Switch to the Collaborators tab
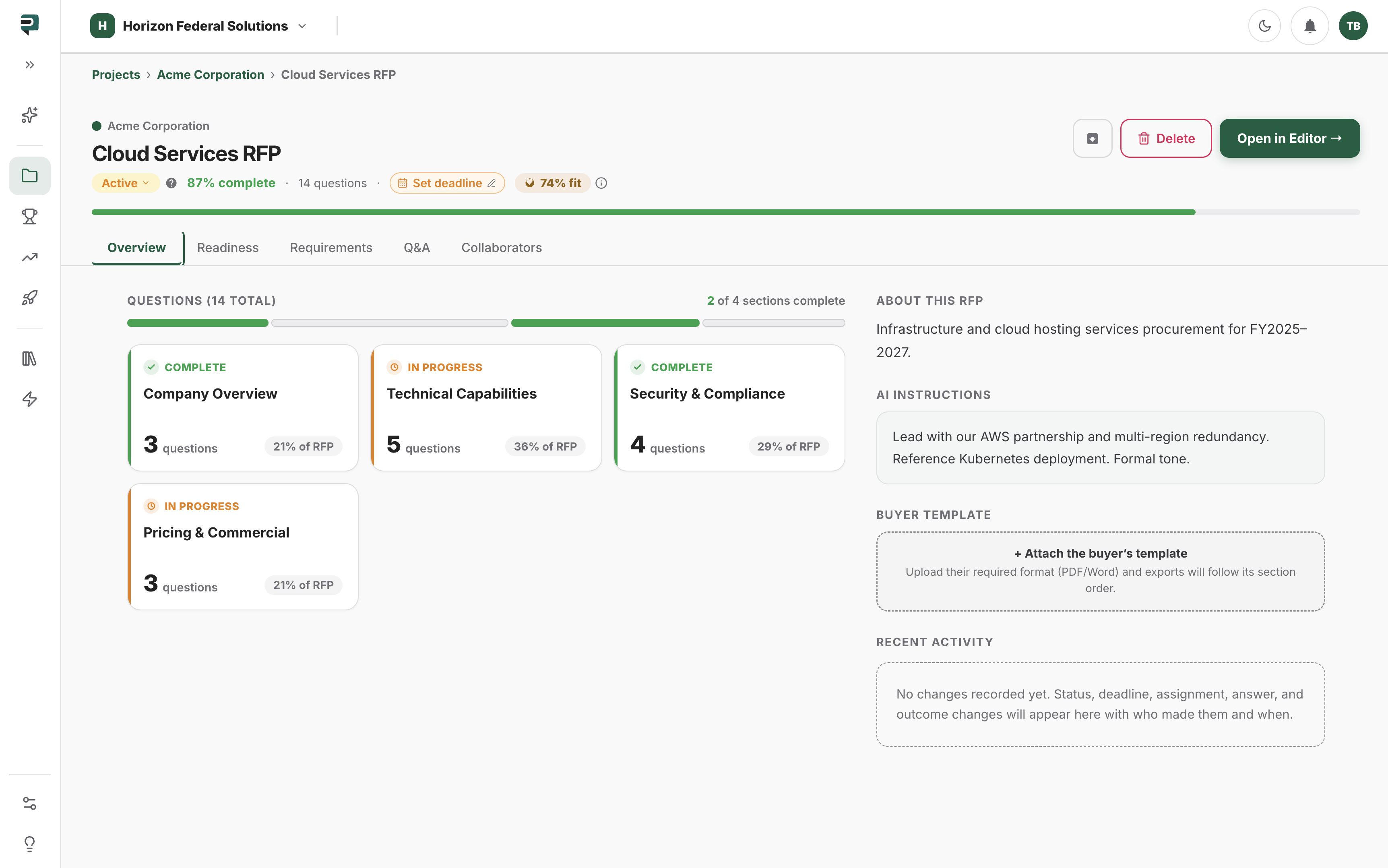The width and height of the screenshot is (1388, 868). point(502,248)
